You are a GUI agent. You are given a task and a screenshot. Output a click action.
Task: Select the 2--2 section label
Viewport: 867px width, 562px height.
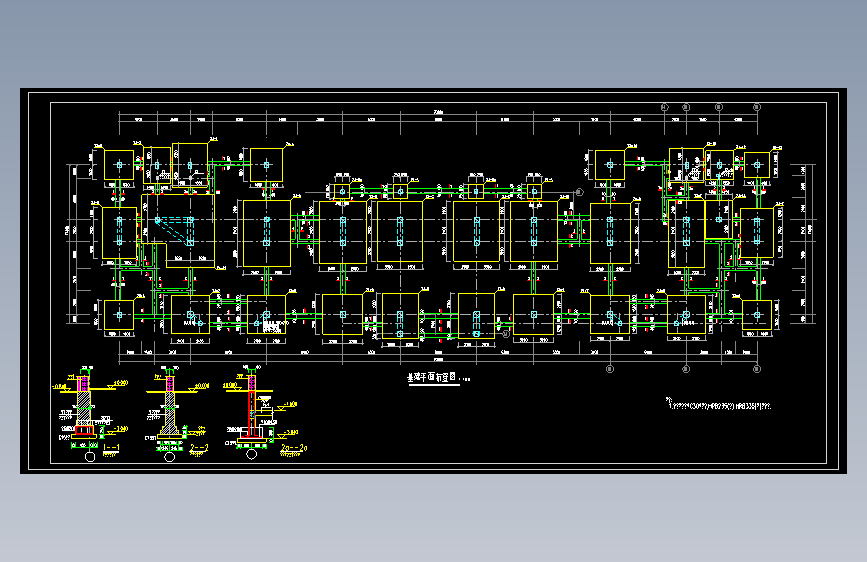pyautogui.click(x=199, y=447)
